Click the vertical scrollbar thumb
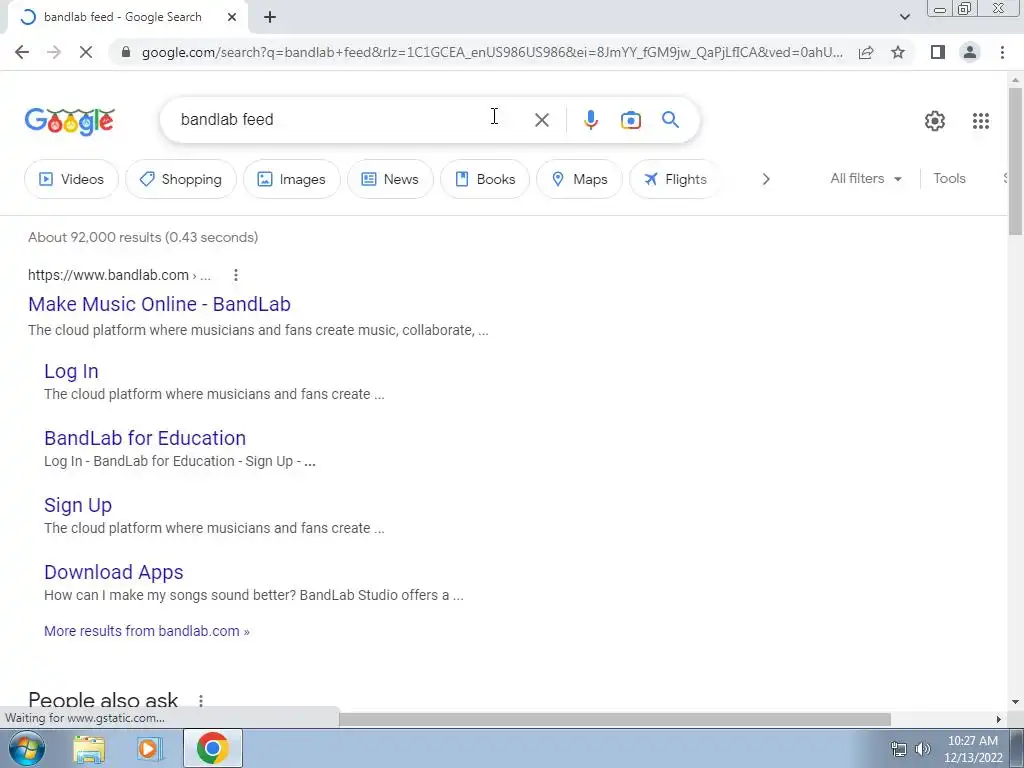This screenshot has width=1024, height=768. click(1015, 161)
